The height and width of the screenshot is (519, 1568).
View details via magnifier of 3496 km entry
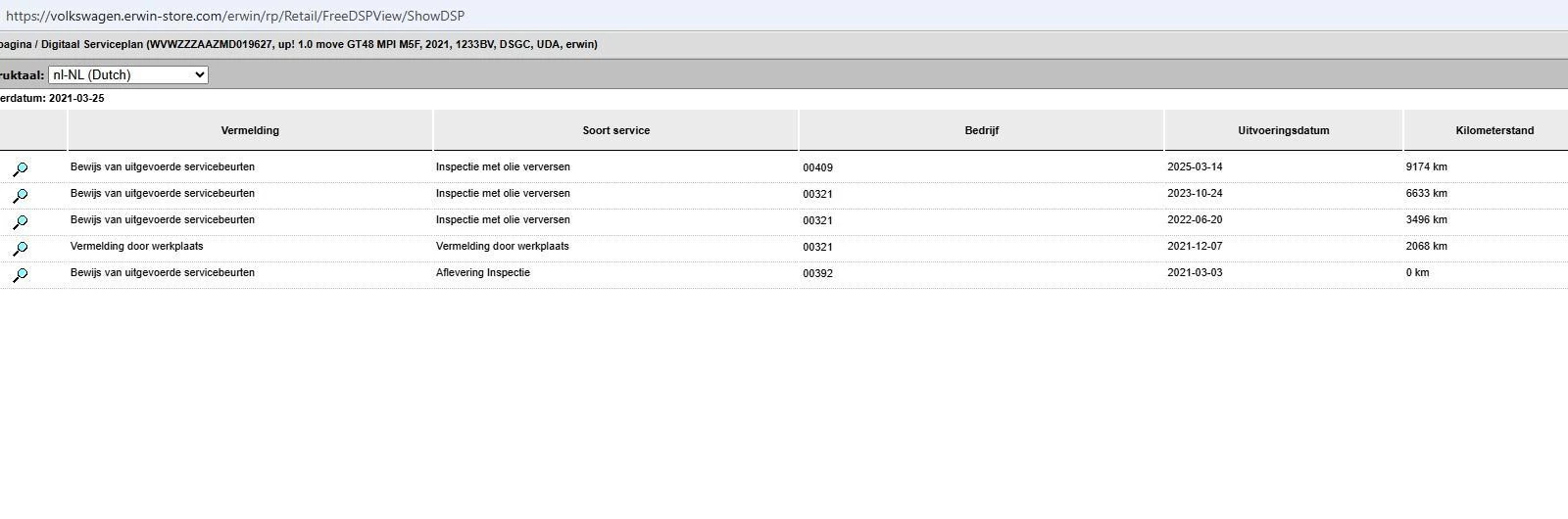point(20,222)
